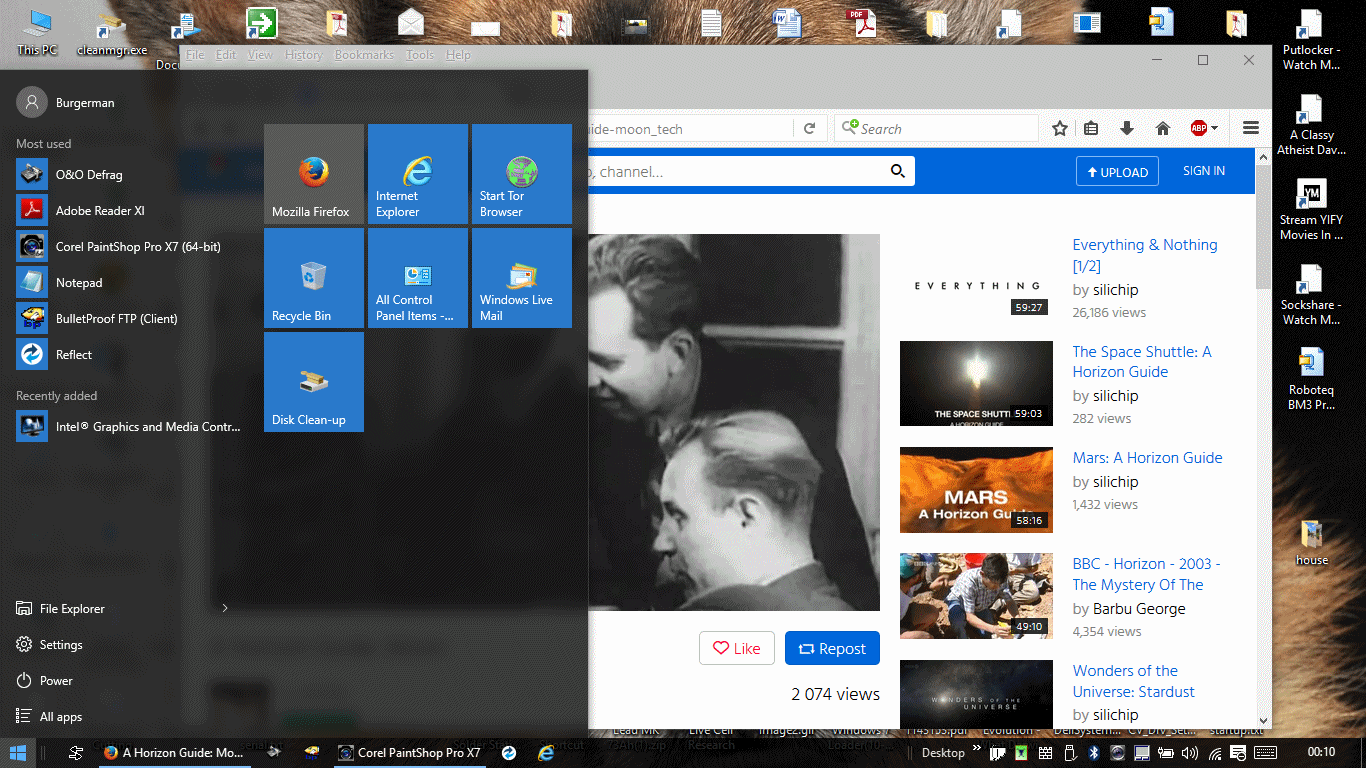This screenshot has width=1366, height=768.
Task: Click the Like button
Action: tap(736, 648)
